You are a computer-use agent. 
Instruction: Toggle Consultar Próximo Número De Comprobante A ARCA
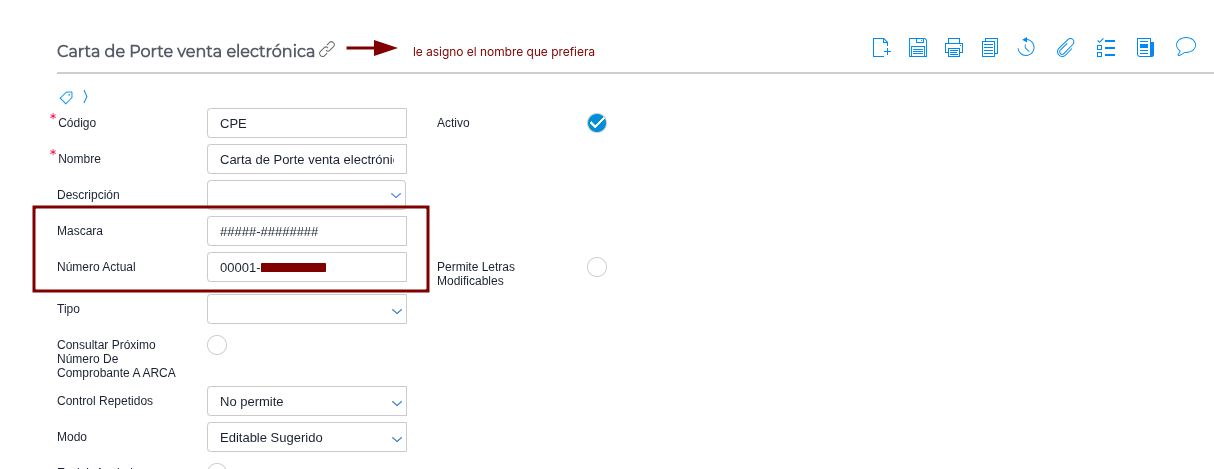pos(217,345)
